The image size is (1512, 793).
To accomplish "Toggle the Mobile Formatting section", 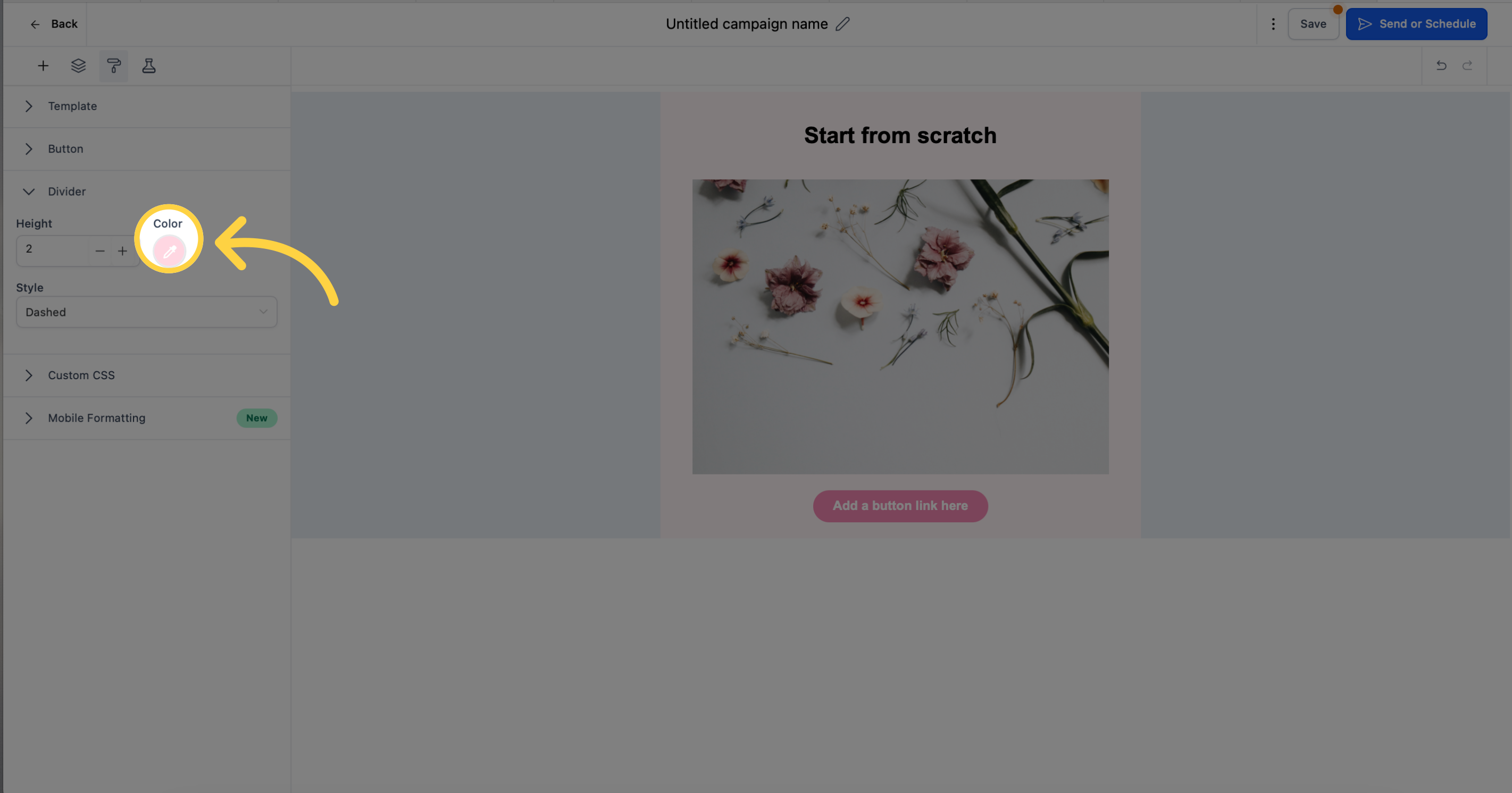I will coord(28,418).
